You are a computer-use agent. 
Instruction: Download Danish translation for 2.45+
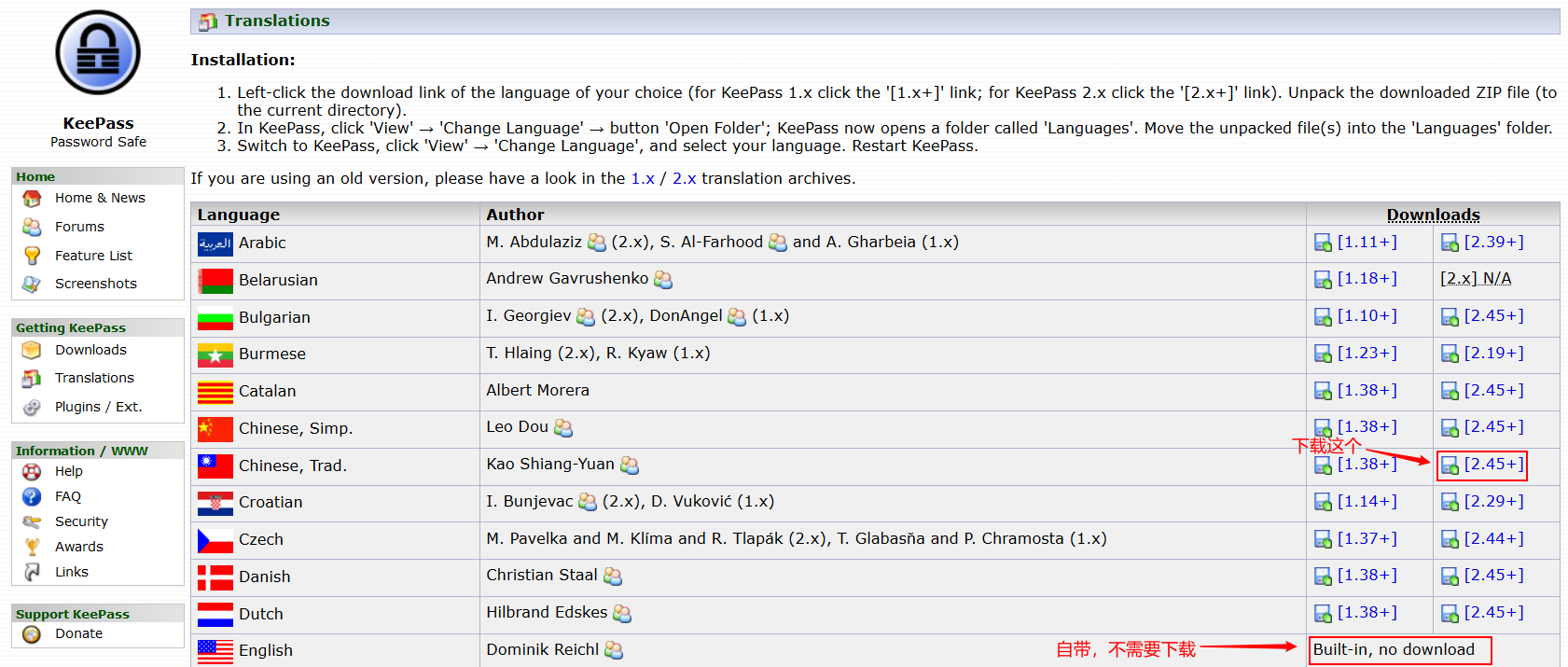[1493, 575]
